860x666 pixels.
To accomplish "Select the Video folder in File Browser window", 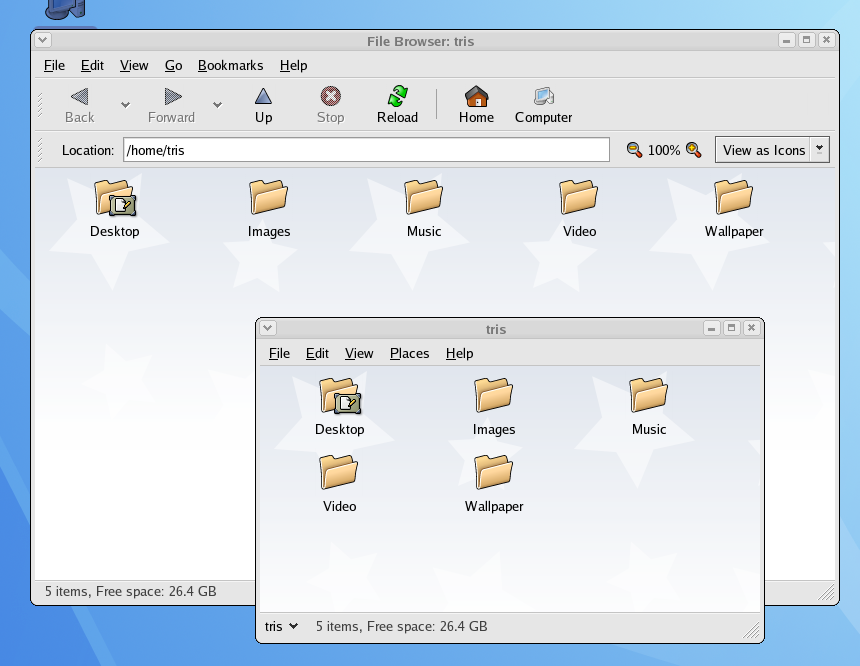I will 579,209.
